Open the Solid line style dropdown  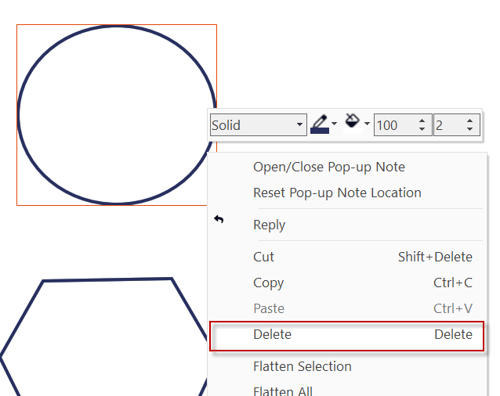[258, 125]
